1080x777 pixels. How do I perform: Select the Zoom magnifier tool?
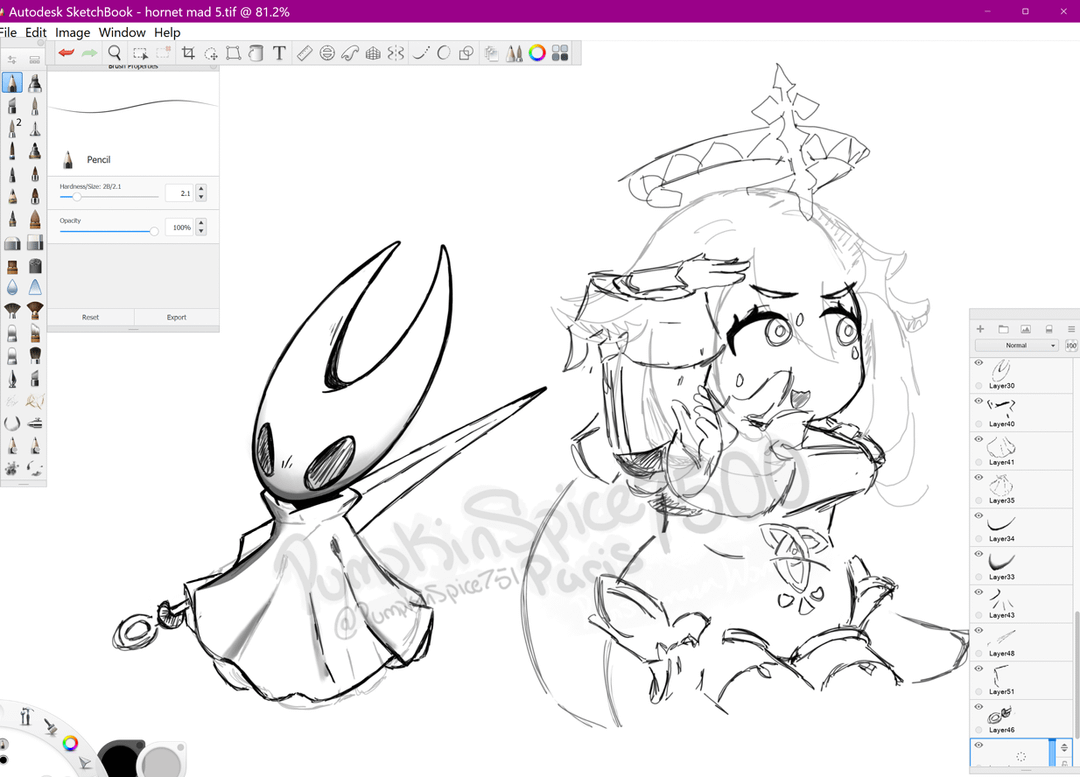click(115, 53)
